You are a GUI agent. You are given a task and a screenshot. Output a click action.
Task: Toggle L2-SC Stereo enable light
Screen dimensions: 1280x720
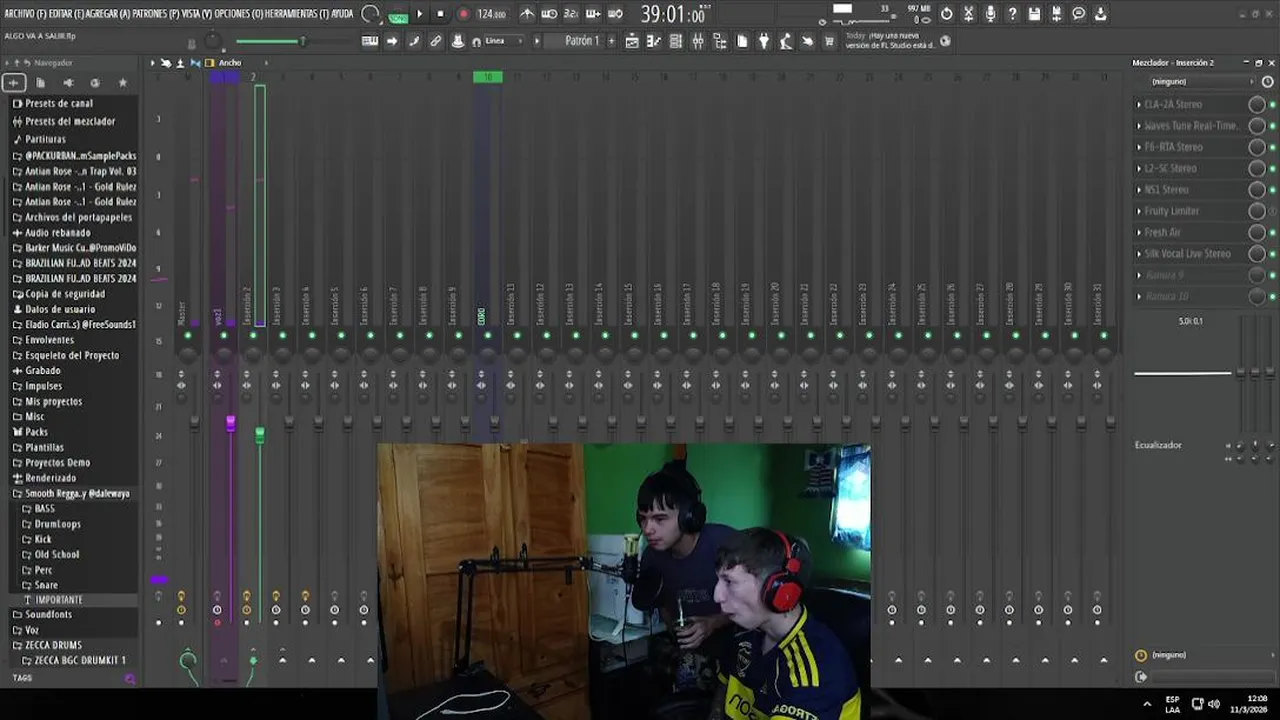click(x=1272, y=169)
